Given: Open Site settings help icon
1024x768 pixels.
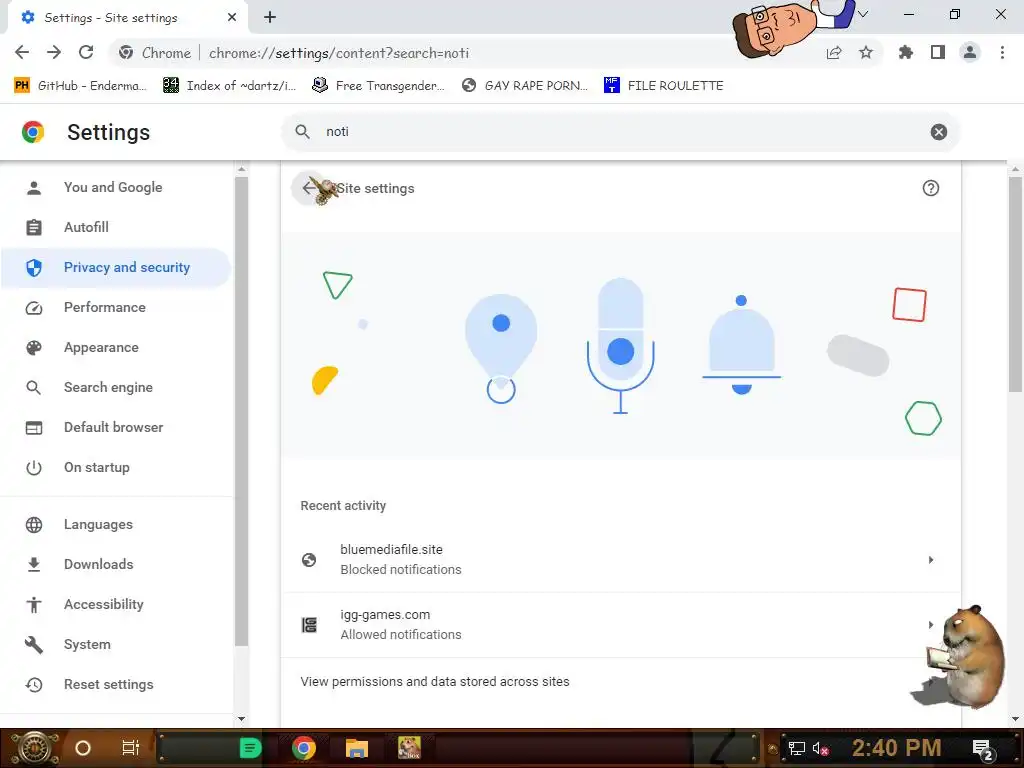Looking at the screenshot, I should point(931,188).
